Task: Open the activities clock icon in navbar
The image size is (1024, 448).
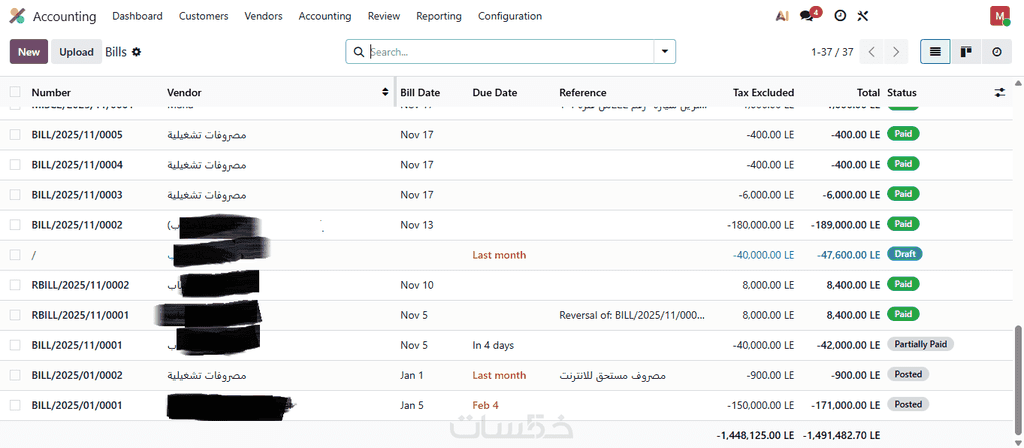Action: tap(840, 16)
